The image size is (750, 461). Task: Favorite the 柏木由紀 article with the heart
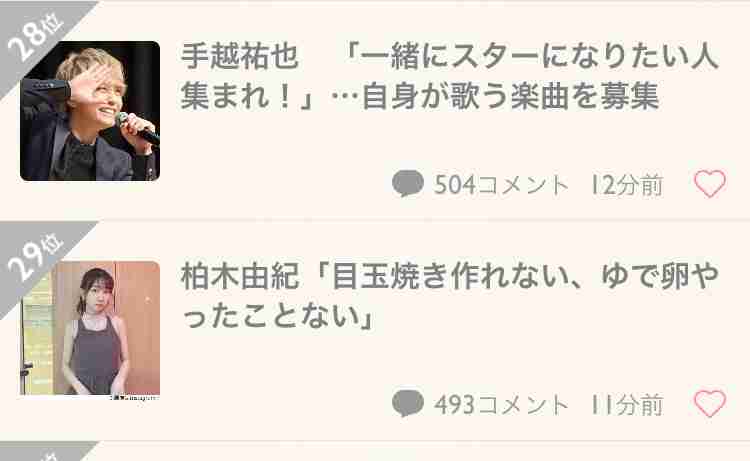coord(710,404)
